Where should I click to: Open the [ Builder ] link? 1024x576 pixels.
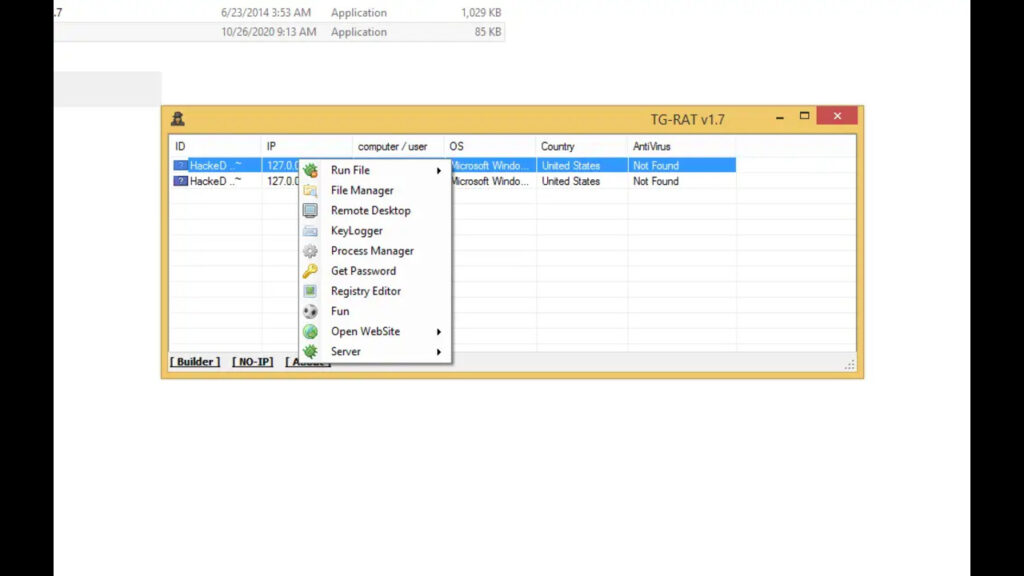point(195,362)
